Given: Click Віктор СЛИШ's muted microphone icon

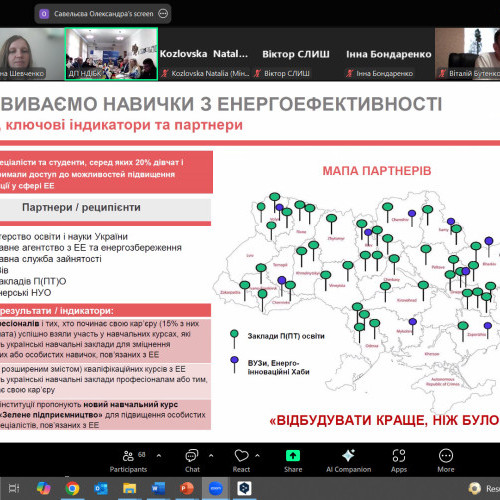Looking at the screenshot, I should coord(257,73).
